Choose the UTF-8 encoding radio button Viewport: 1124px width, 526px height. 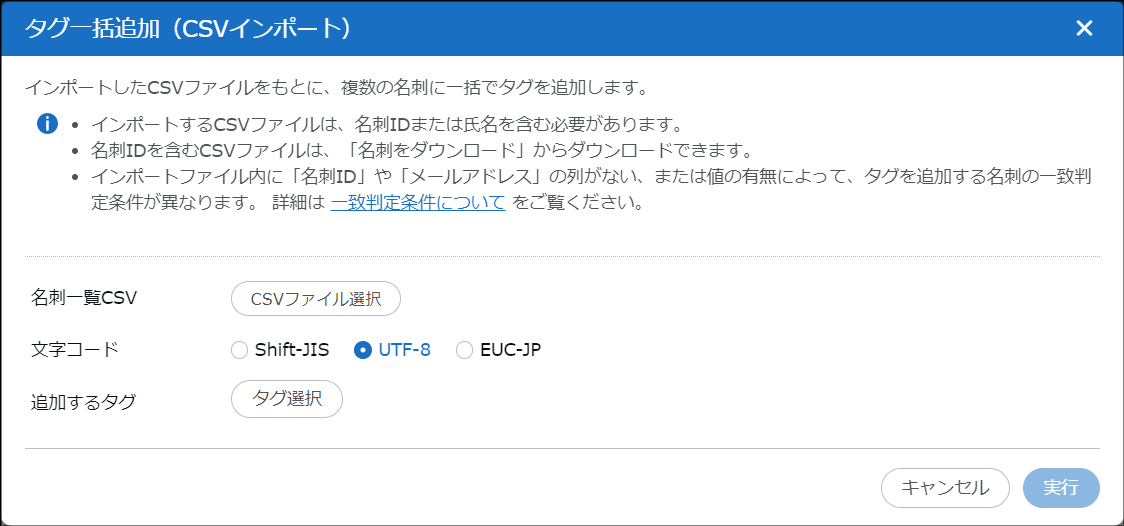[x=363, y=350]
